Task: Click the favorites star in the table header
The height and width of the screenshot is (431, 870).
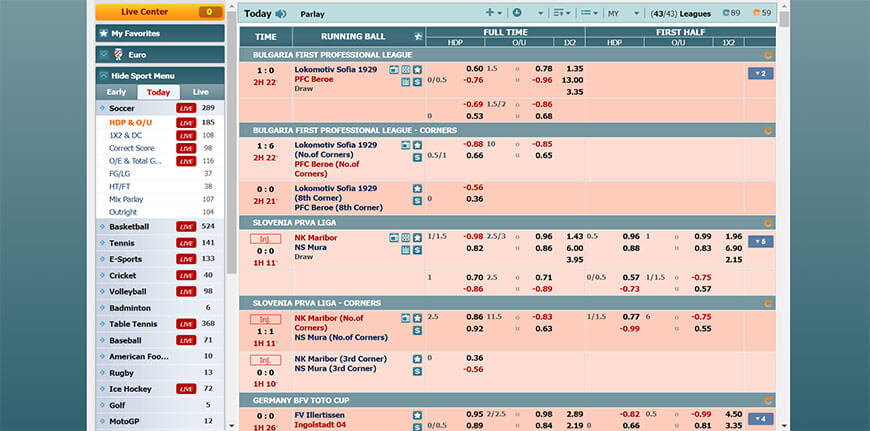Action: click(x=418, y=37)
